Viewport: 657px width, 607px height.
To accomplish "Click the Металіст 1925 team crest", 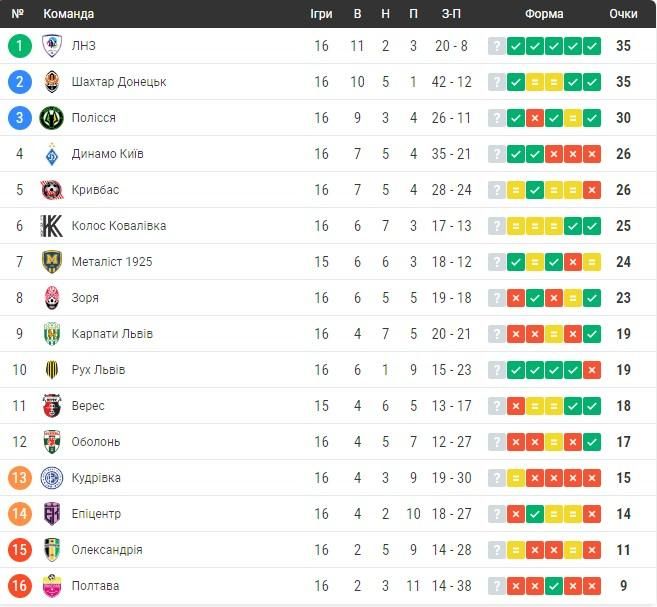I will [x=51, y=262].
